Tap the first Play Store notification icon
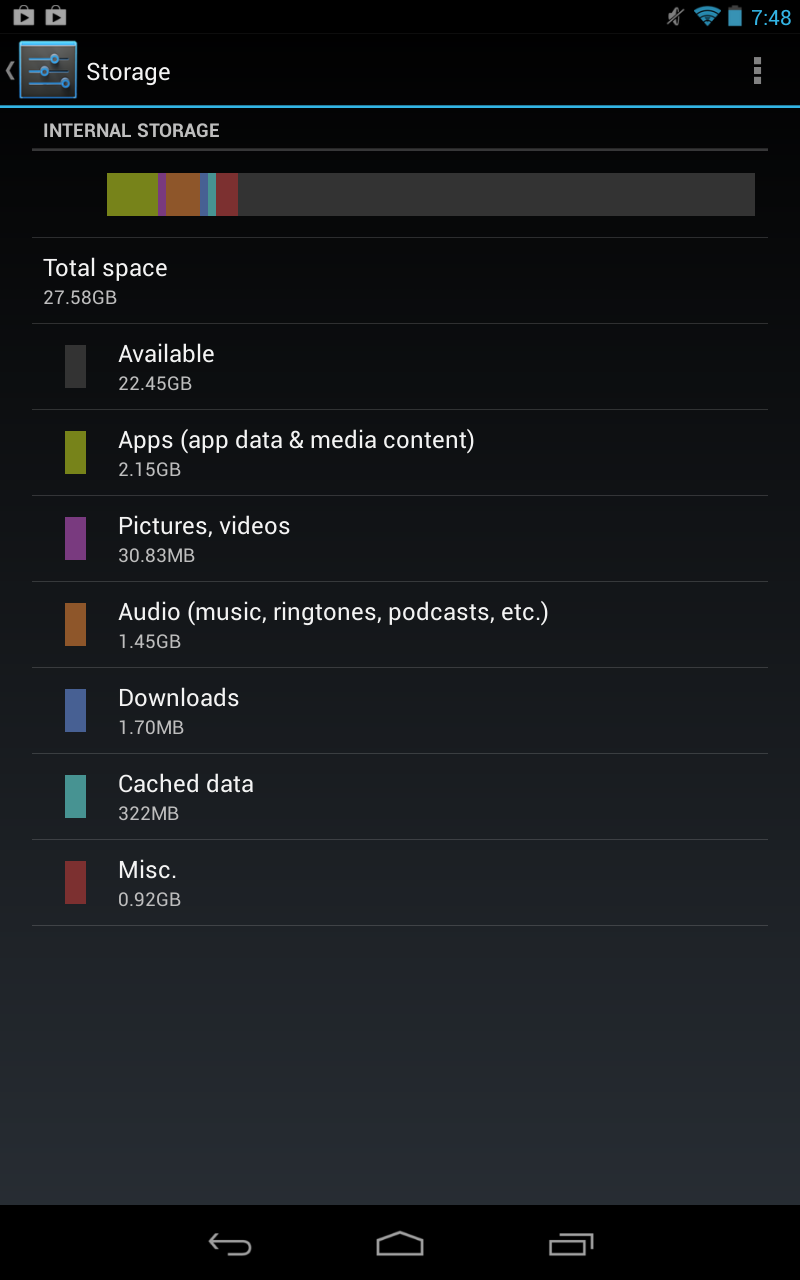 tap(23, 15)
